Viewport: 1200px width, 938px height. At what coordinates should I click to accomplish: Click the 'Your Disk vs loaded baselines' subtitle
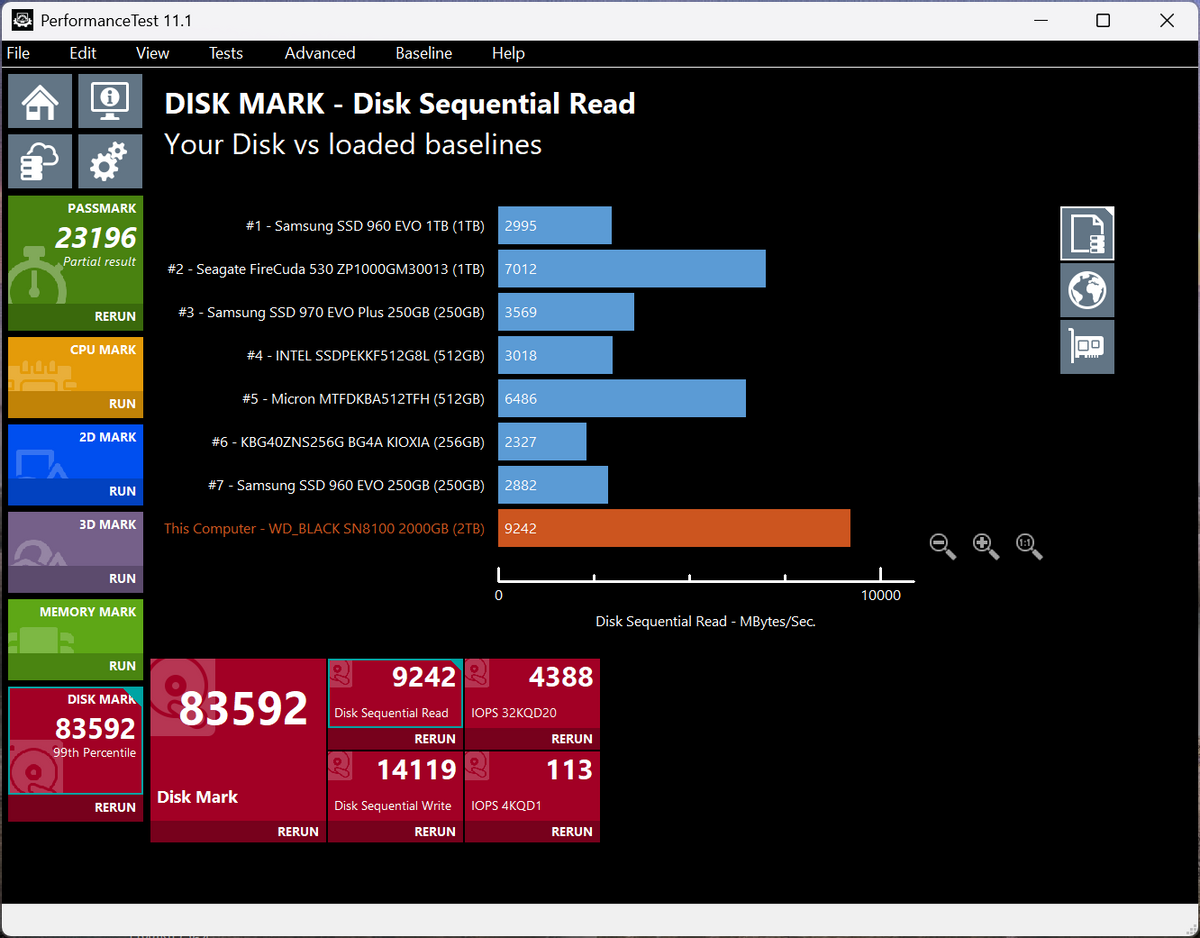coord(353,145)
